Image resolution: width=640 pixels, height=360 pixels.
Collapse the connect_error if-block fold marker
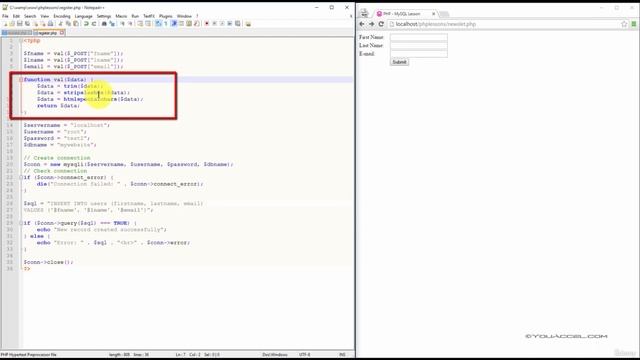click(x=21, y=178)
